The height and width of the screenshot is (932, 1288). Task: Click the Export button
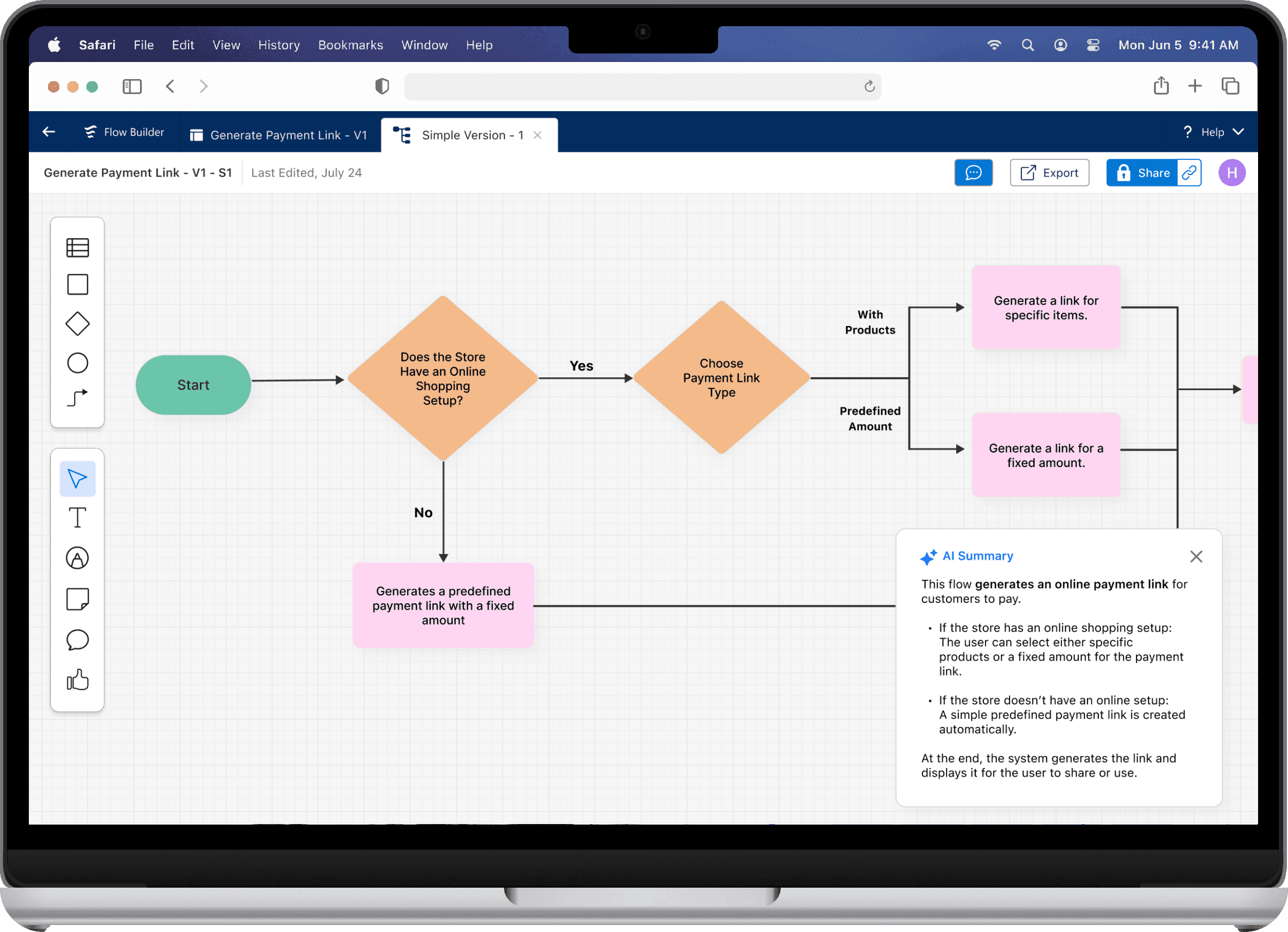click(x=1049, y=173)
